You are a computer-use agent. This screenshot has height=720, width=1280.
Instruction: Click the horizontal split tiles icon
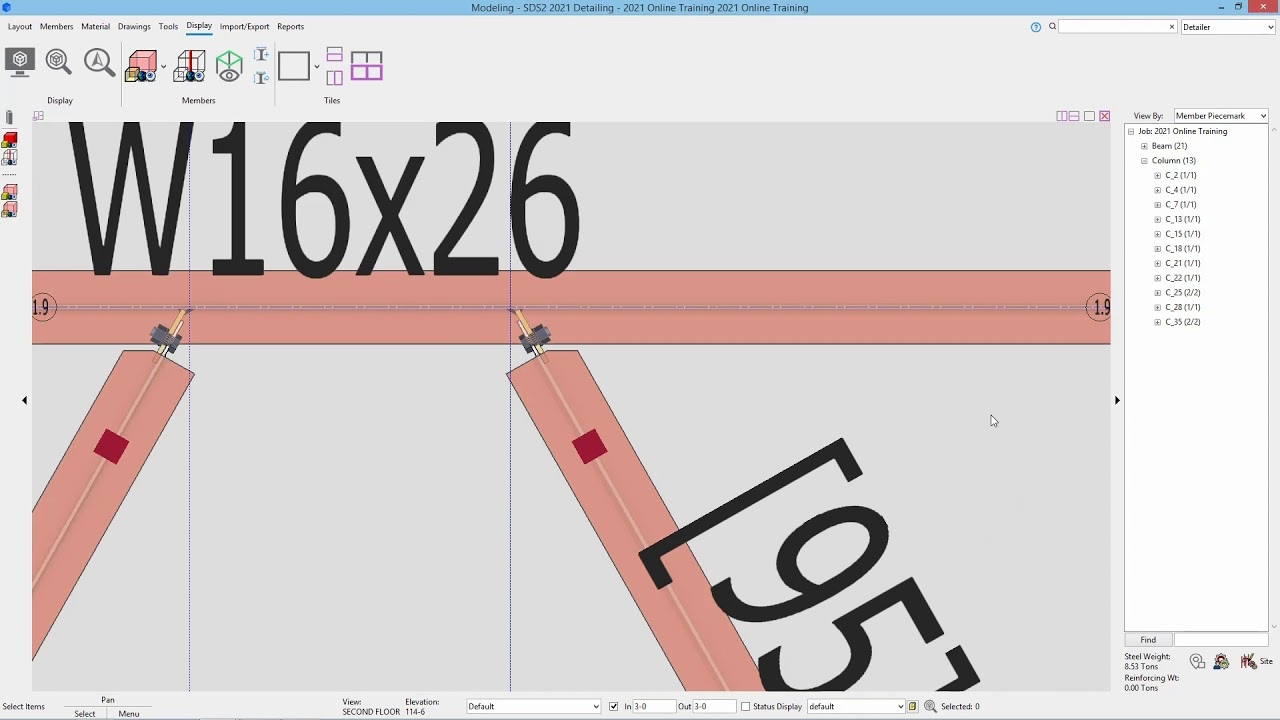click(334, 55)
